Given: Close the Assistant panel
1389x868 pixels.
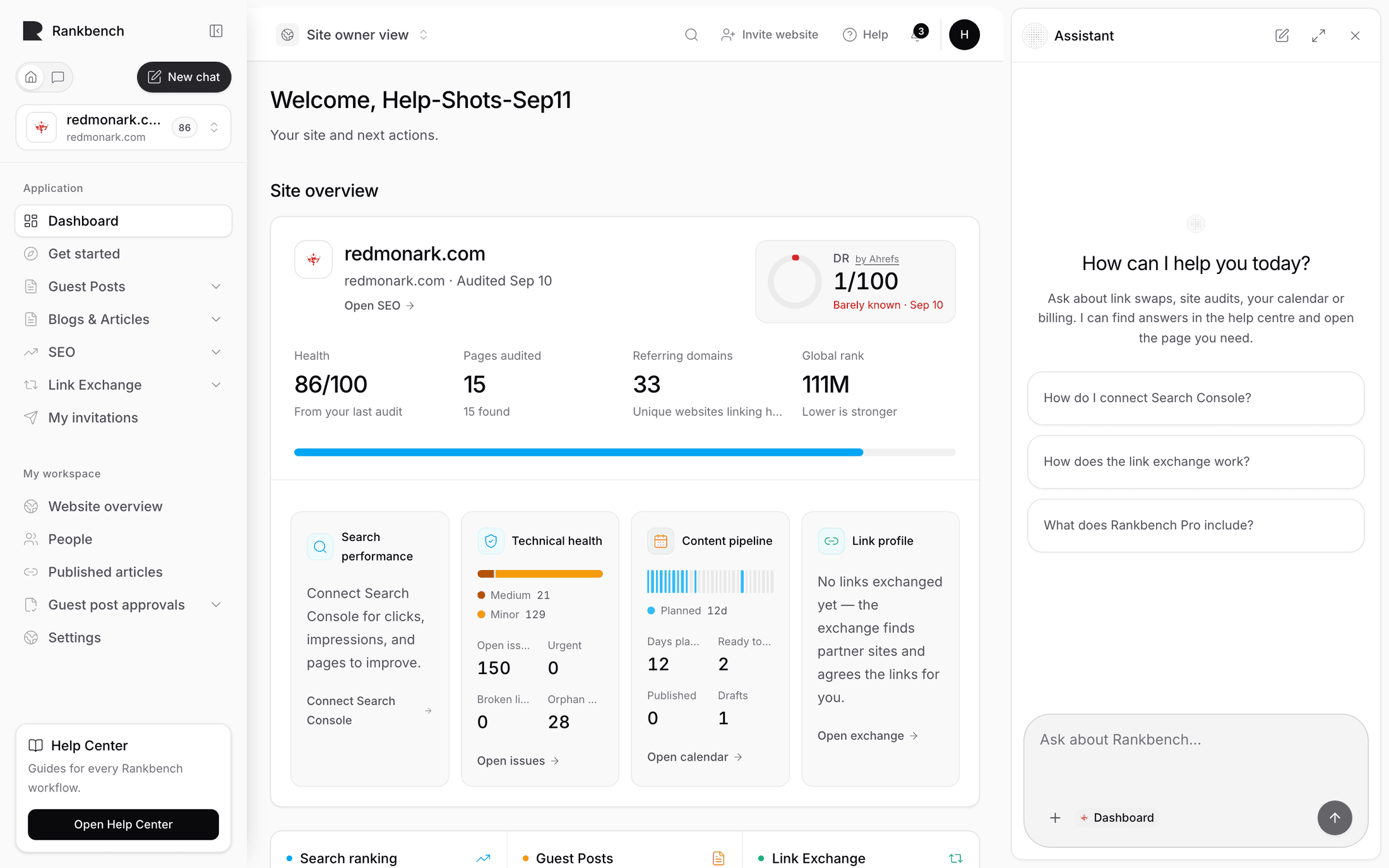Looking at the screenshot, I should tap(1355, 35).
